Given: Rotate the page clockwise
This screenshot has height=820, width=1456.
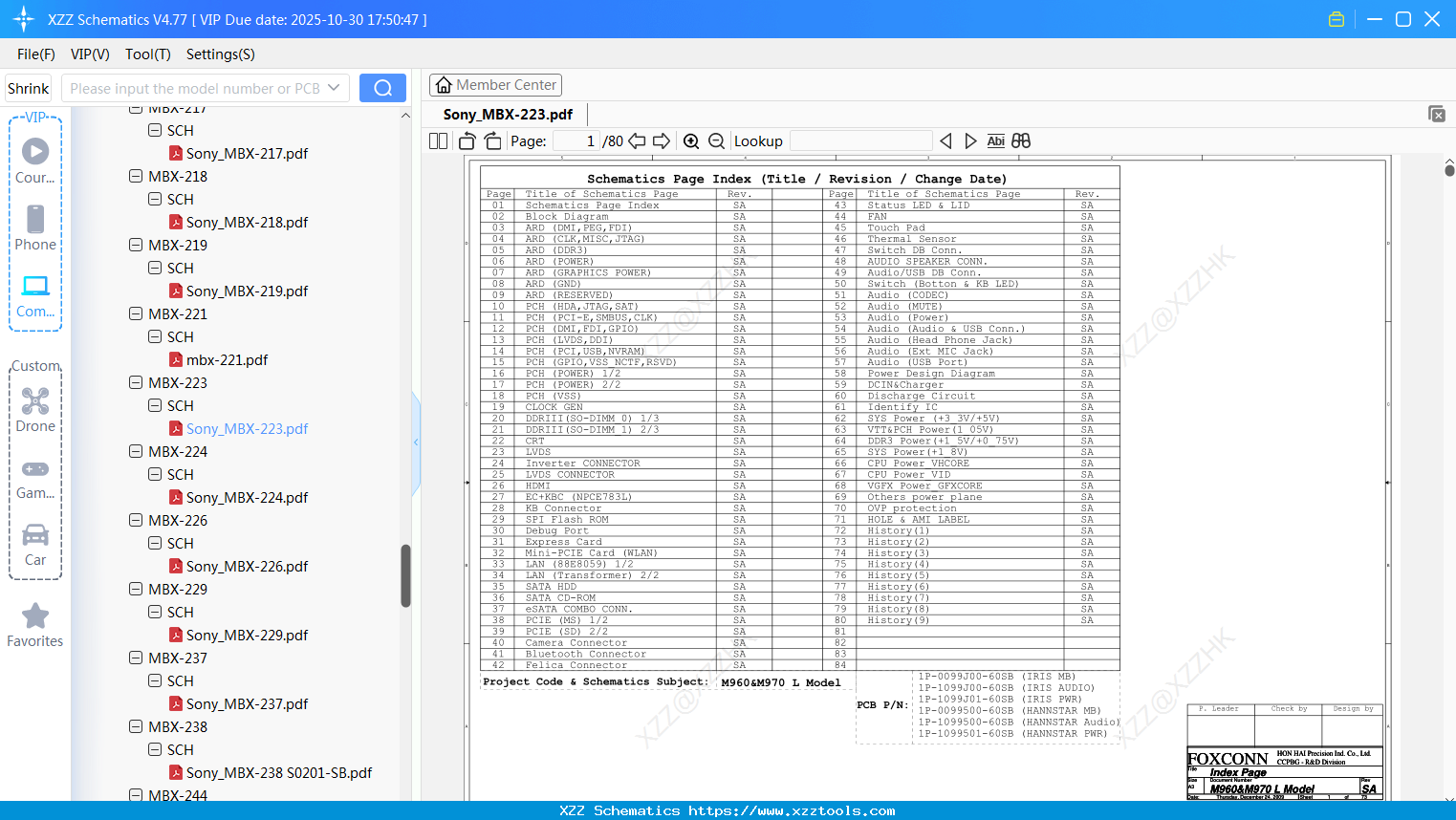Looking at the screenshot, I should click(x=492, y=141).
